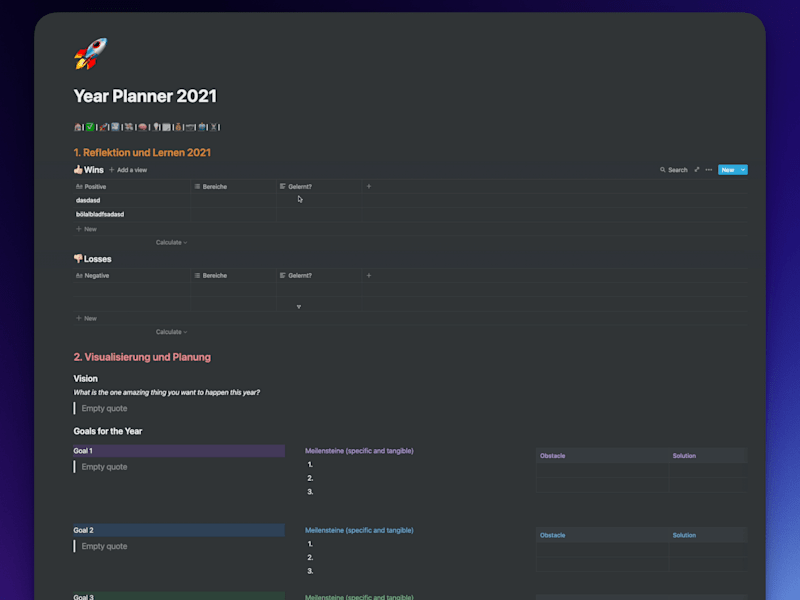Click the empty quote under Goal 2

click(x=105, y=546)
